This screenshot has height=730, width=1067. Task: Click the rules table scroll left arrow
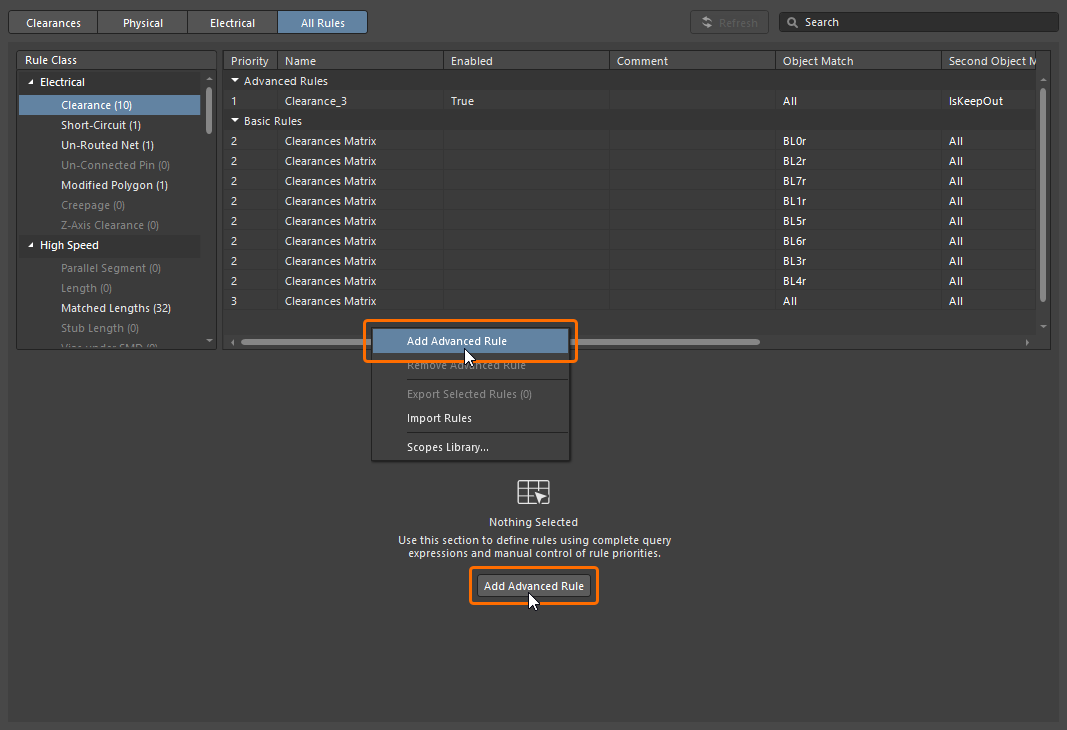pos(233,342)
